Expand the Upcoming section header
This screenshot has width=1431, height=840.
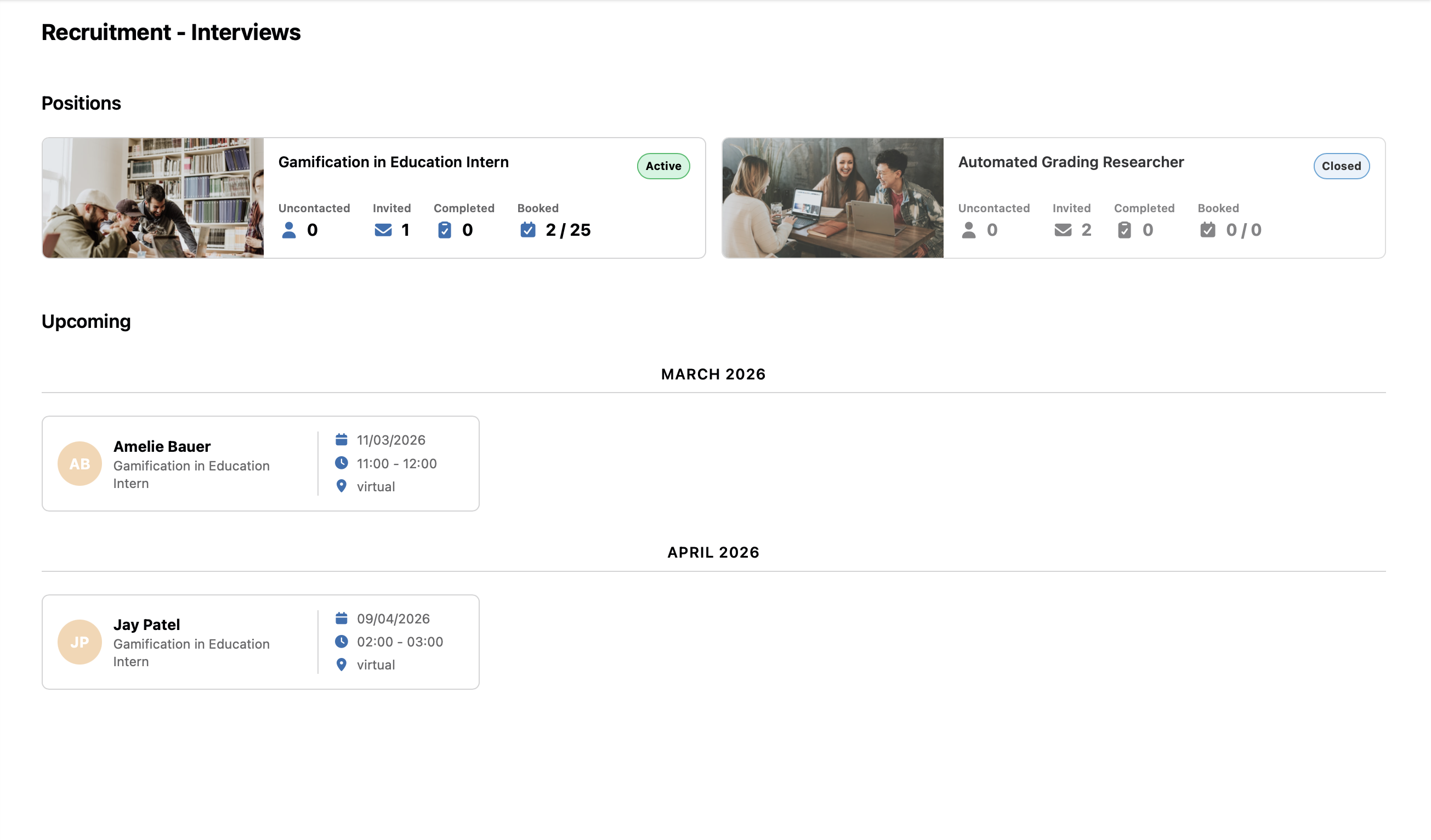point(86,321)
